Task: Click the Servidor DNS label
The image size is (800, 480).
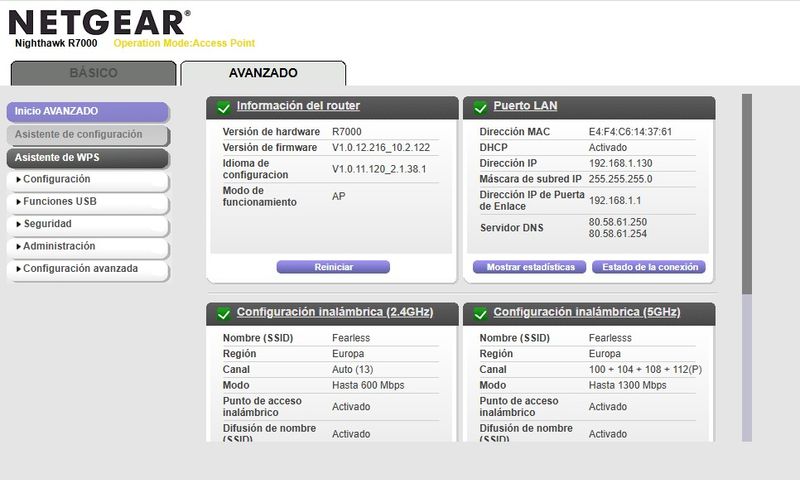Action: (x=511, y=228)
